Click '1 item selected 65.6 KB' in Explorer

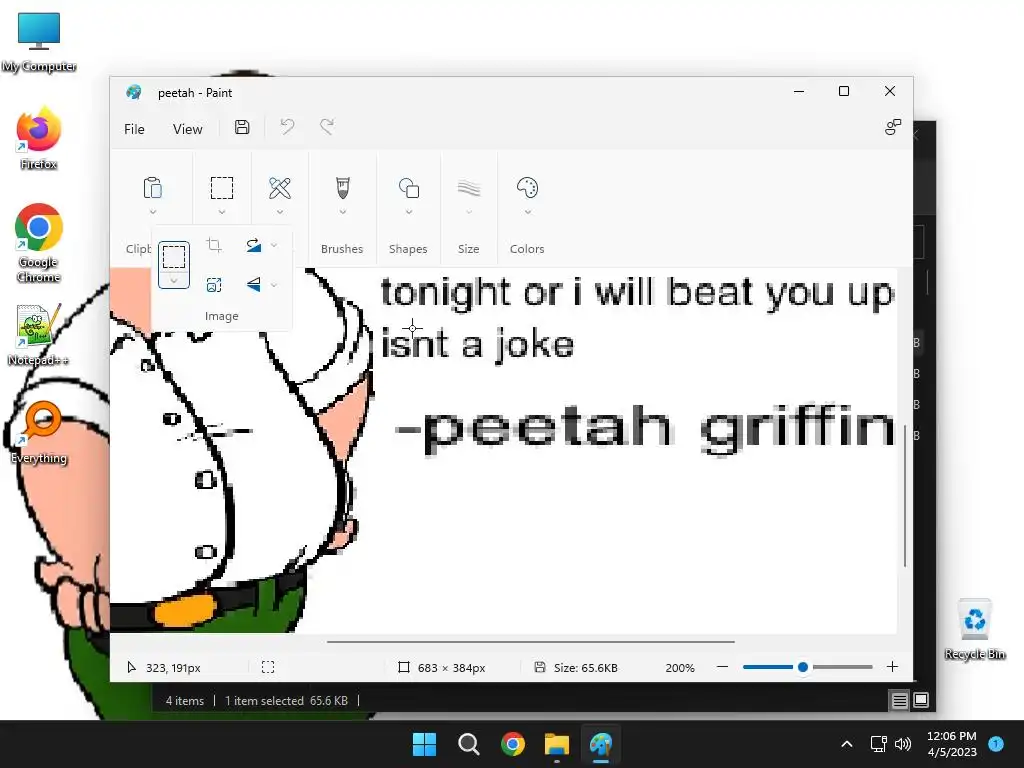[x=286, y=701]
